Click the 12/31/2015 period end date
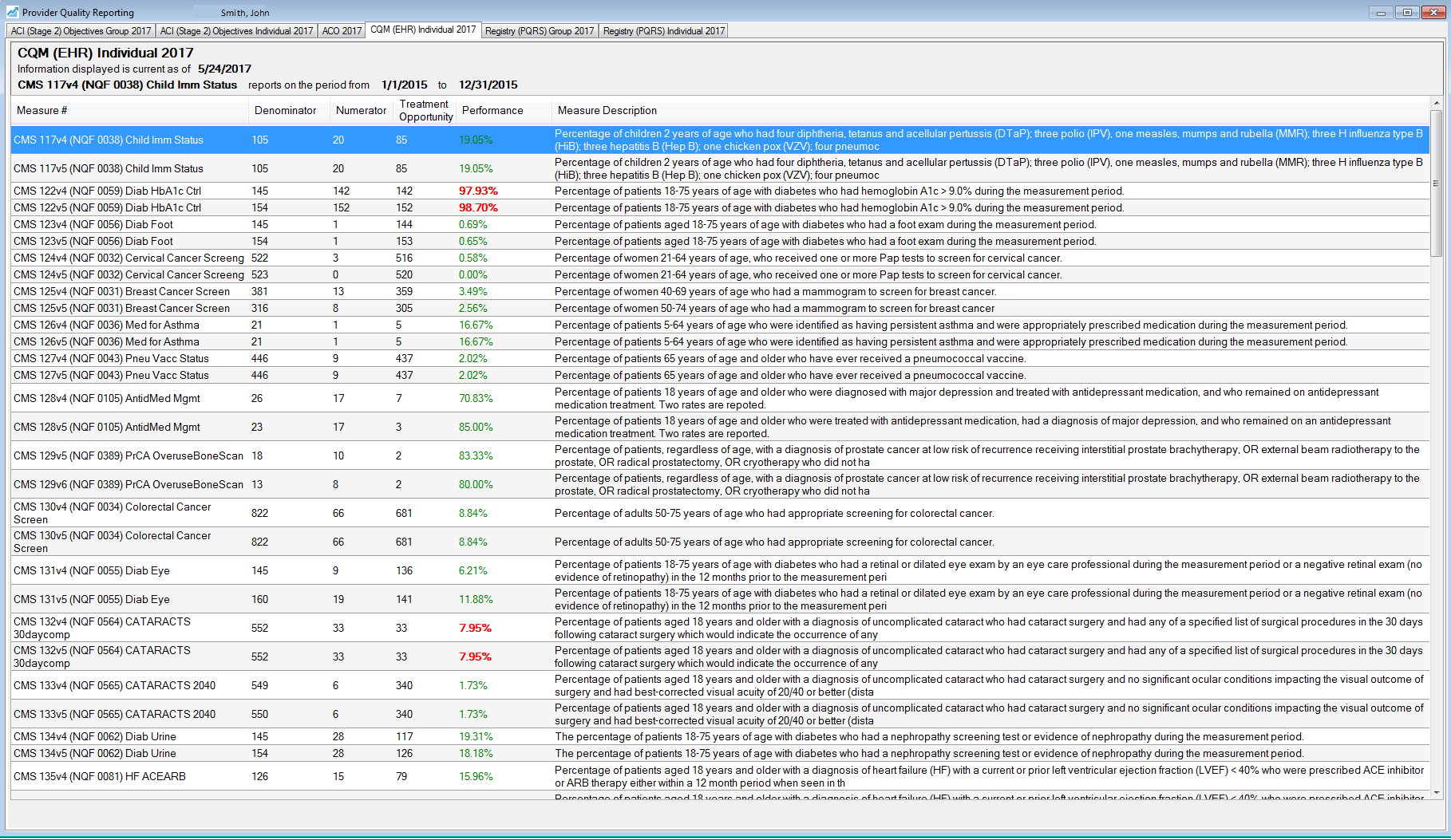 [x=488, y=85]
